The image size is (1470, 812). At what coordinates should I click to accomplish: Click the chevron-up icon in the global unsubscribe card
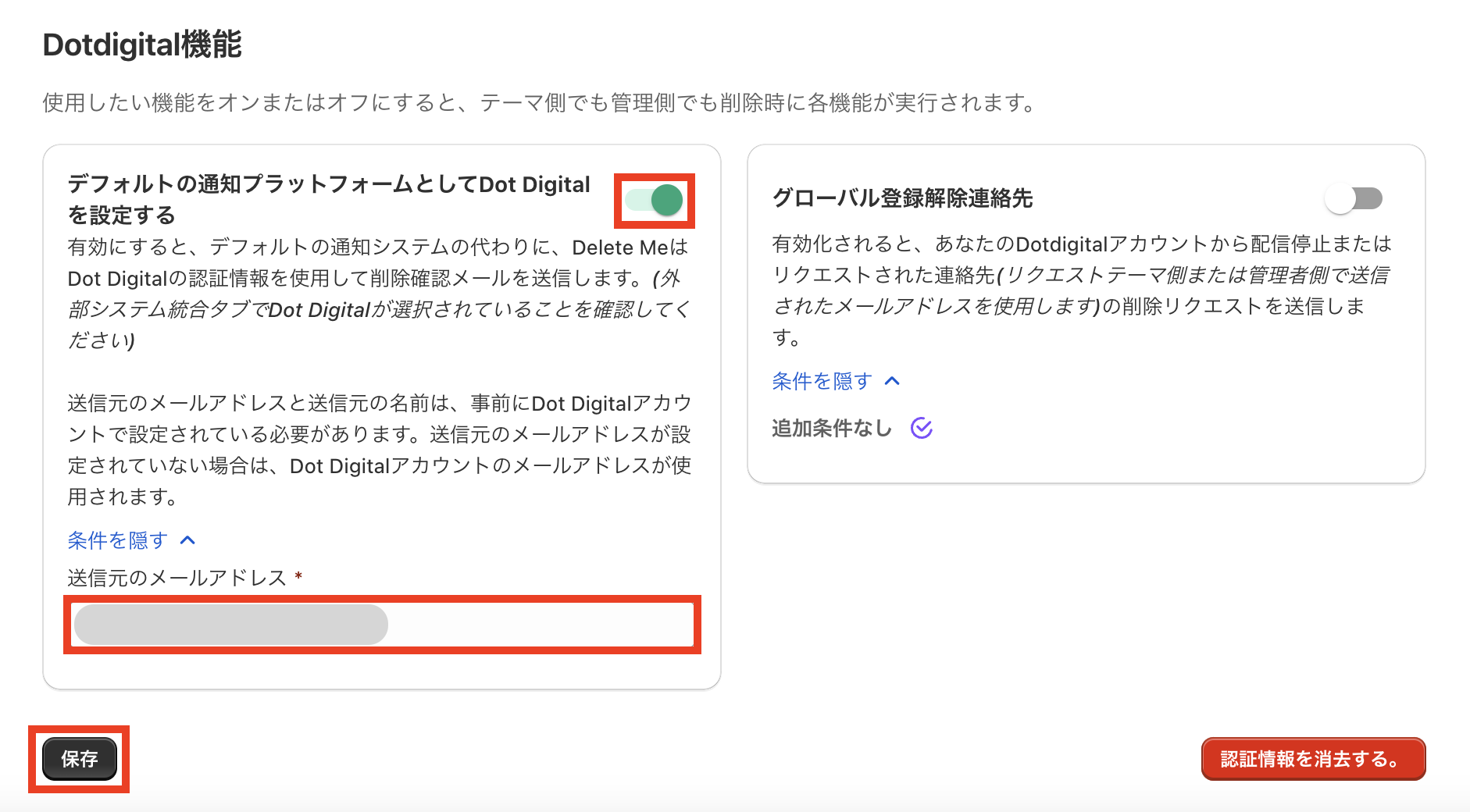[x=892, y=381]
